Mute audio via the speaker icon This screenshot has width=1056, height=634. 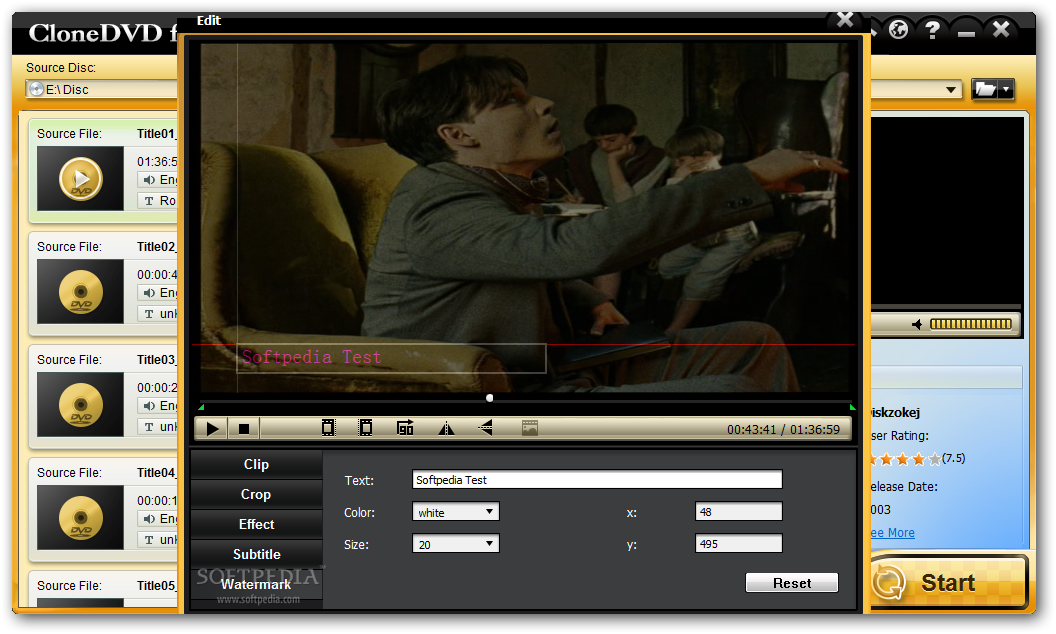coord(917,325)
